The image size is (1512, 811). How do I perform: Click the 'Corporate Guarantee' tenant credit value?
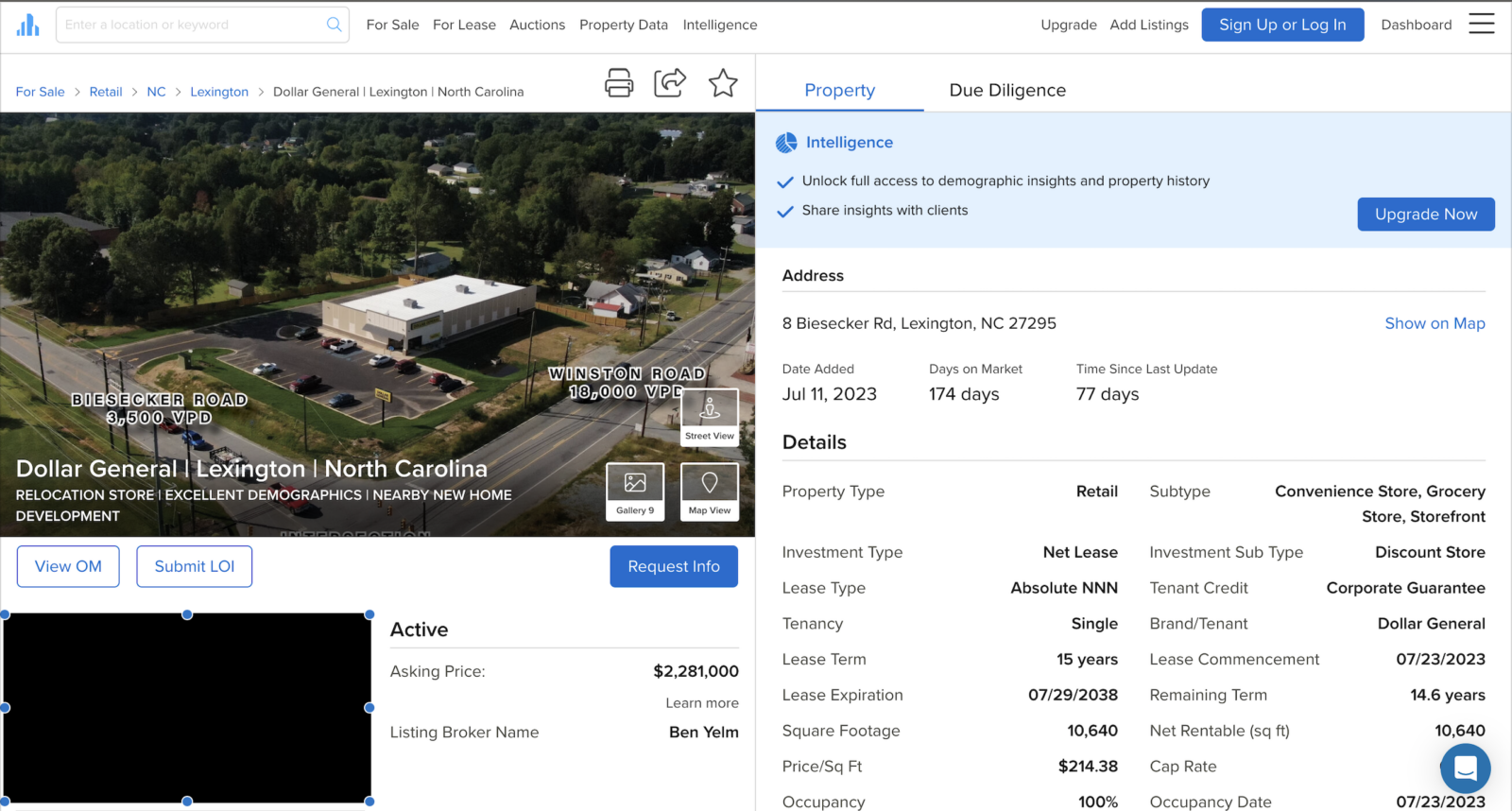[1406, 588]
